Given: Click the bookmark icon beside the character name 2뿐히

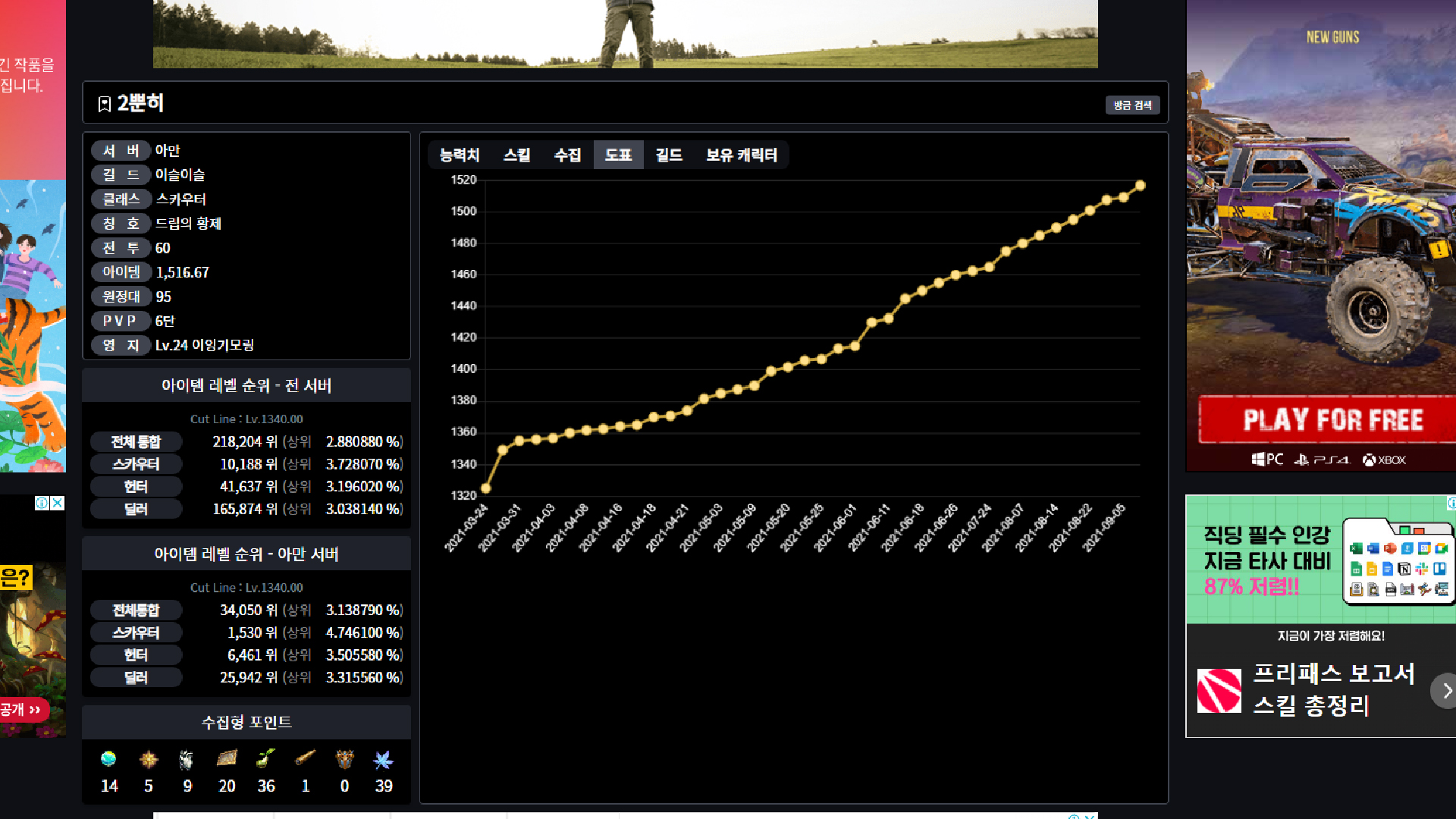Looking at the screenshot, I should click(105, 104).
